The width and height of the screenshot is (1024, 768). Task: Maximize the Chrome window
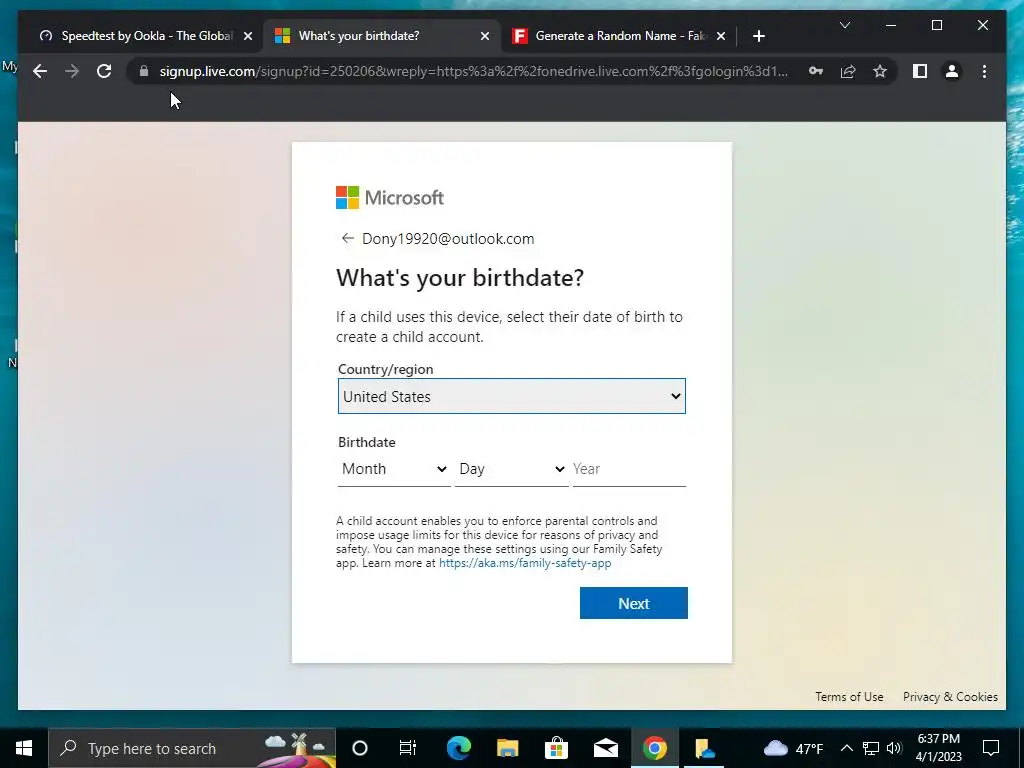(936, 25)
